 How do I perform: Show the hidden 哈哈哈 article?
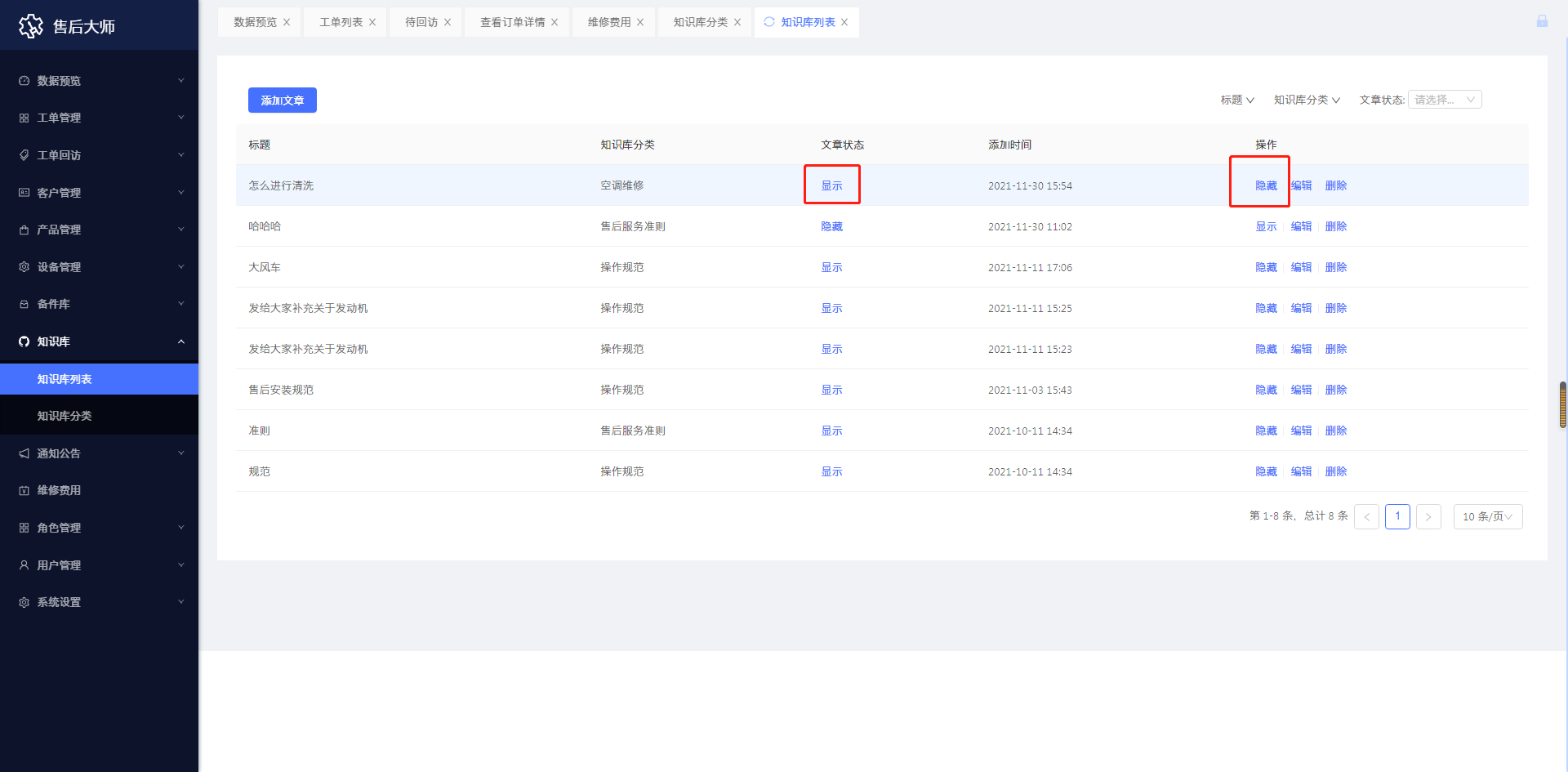tap(1266, 226)
